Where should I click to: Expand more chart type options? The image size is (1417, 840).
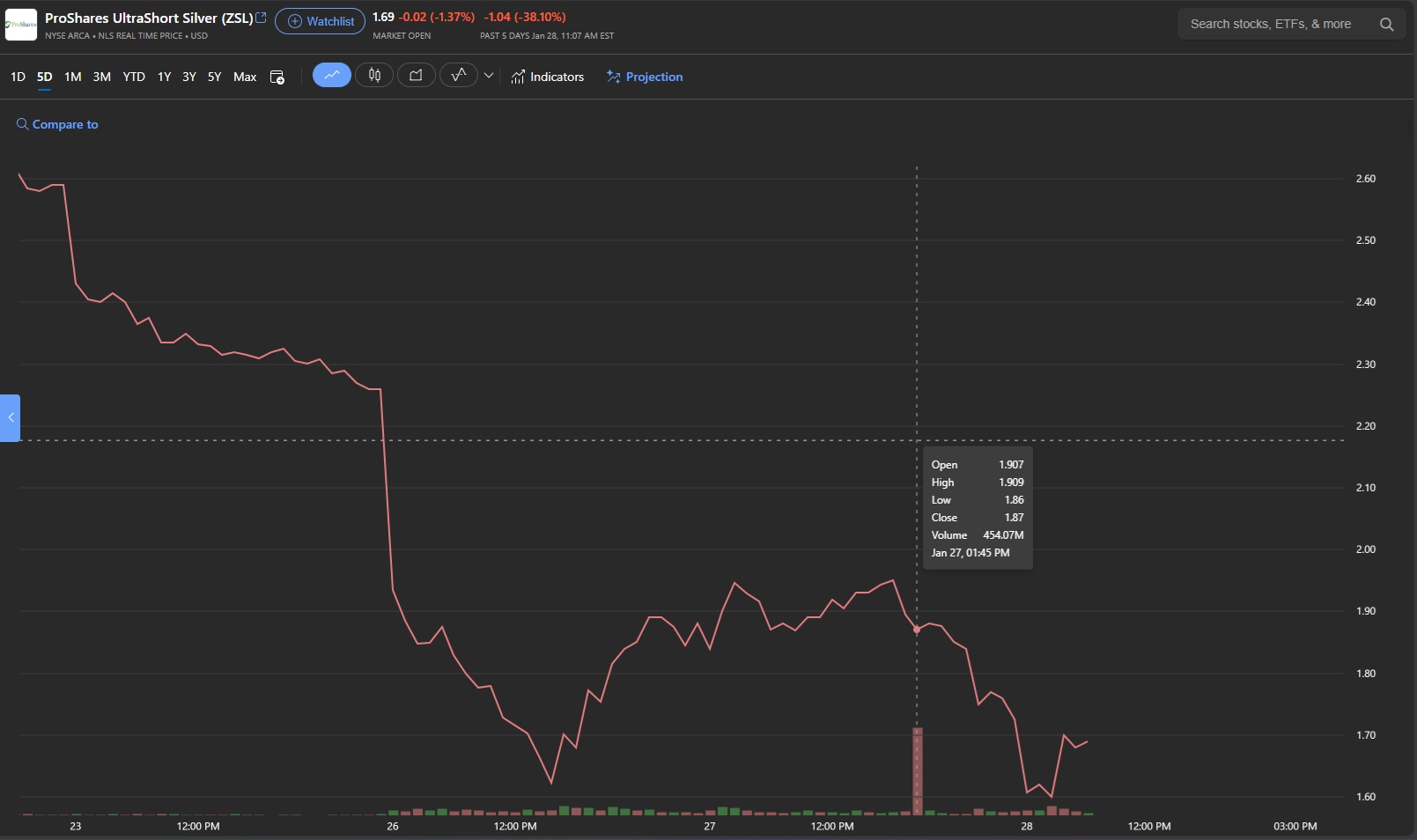pyautogui.click(x=489, y=76)
